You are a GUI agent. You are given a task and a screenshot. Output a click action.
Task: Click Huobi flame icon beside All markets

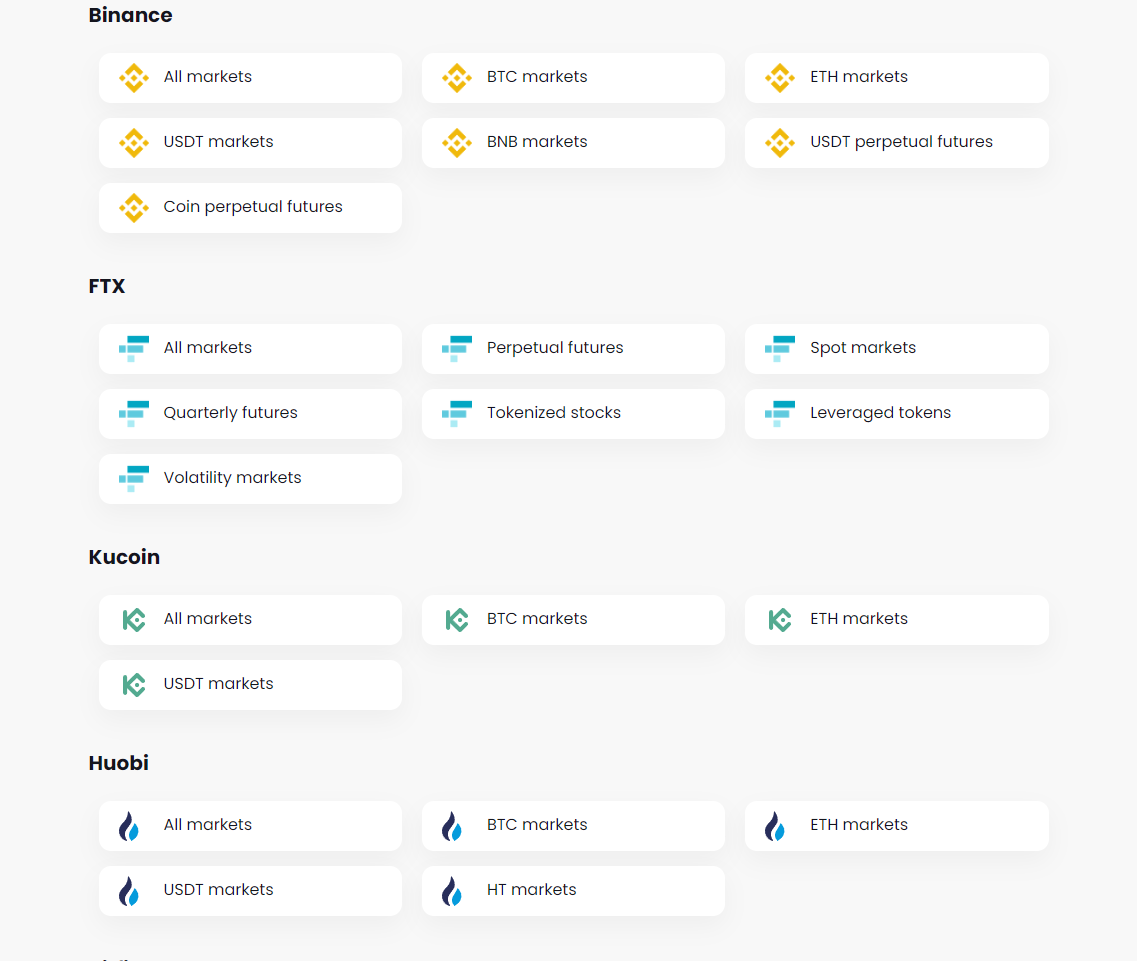[129, 826]
